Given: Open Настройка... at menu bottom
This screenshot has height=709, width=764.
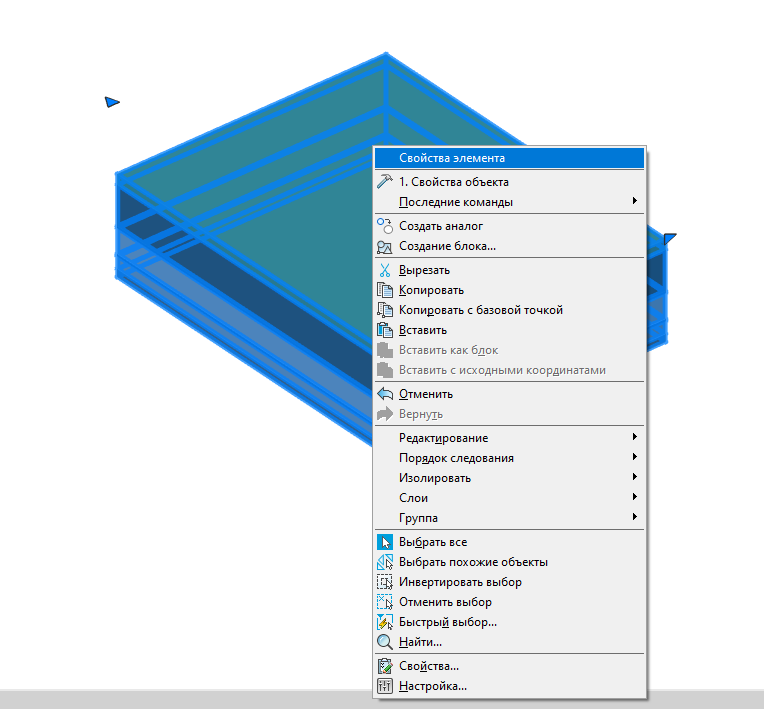Looking at the screenshot, I should [432, 686].
